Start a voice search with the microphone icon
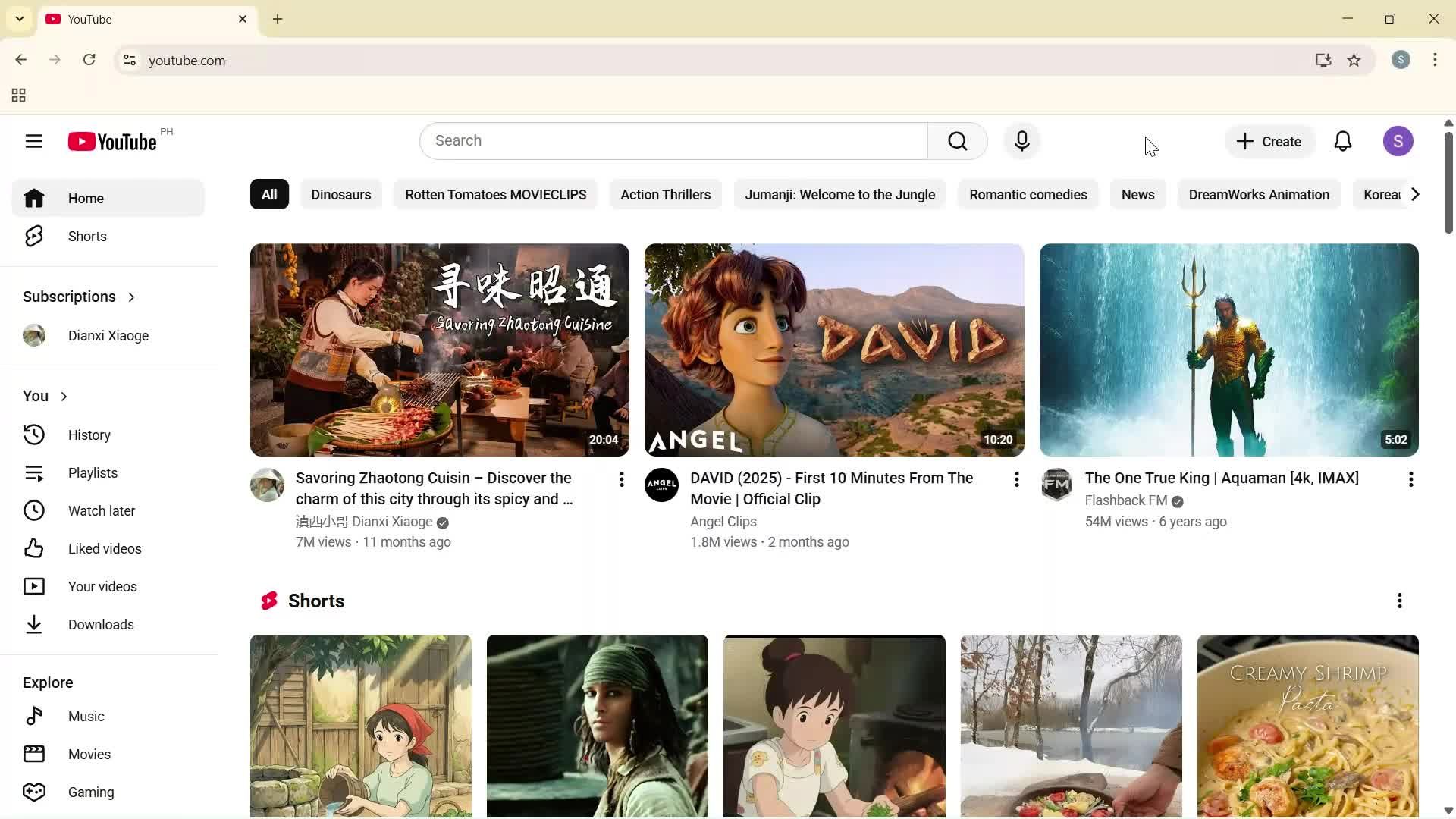This screenshot has width=1456, height=819. coord(1022,141)
